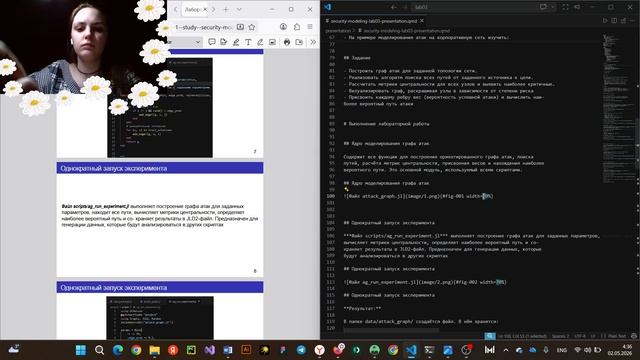Change line ending via LF status item

(593, 336)
